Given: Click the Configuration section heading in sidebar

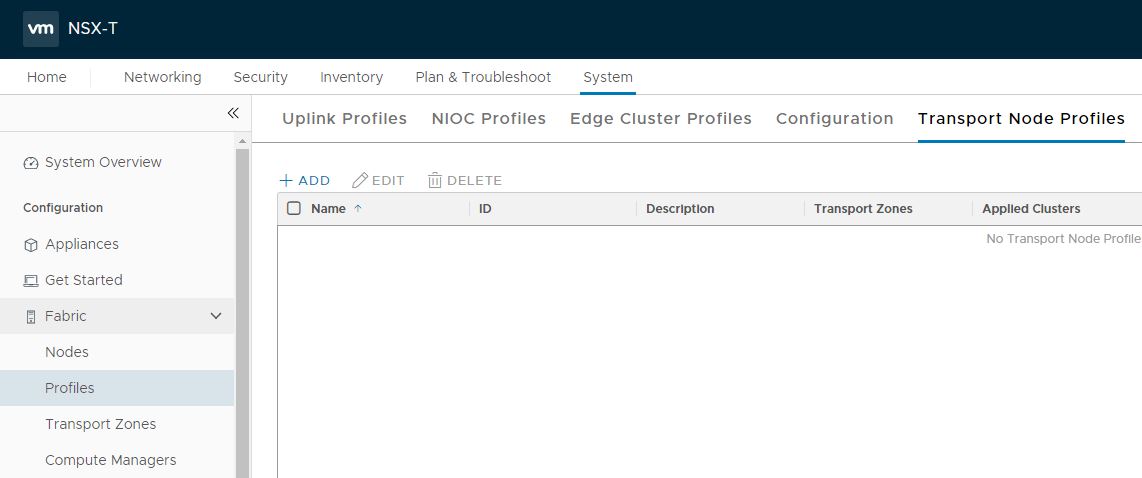Looking at the screenshot, I should point(63,208).
